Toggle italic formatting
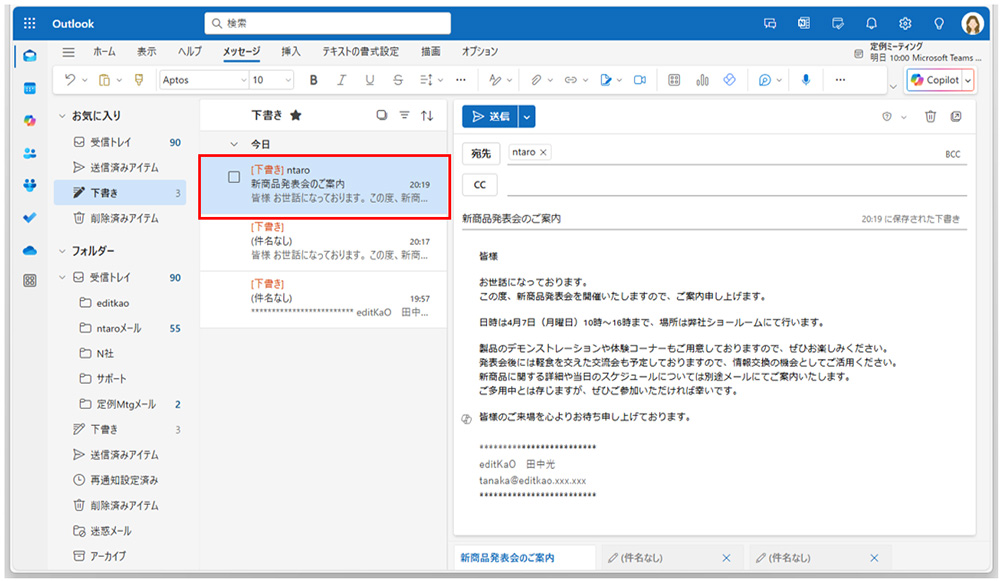Image resolution: width=1000 pixels, height=581 pixels. [x=341, y=80]
